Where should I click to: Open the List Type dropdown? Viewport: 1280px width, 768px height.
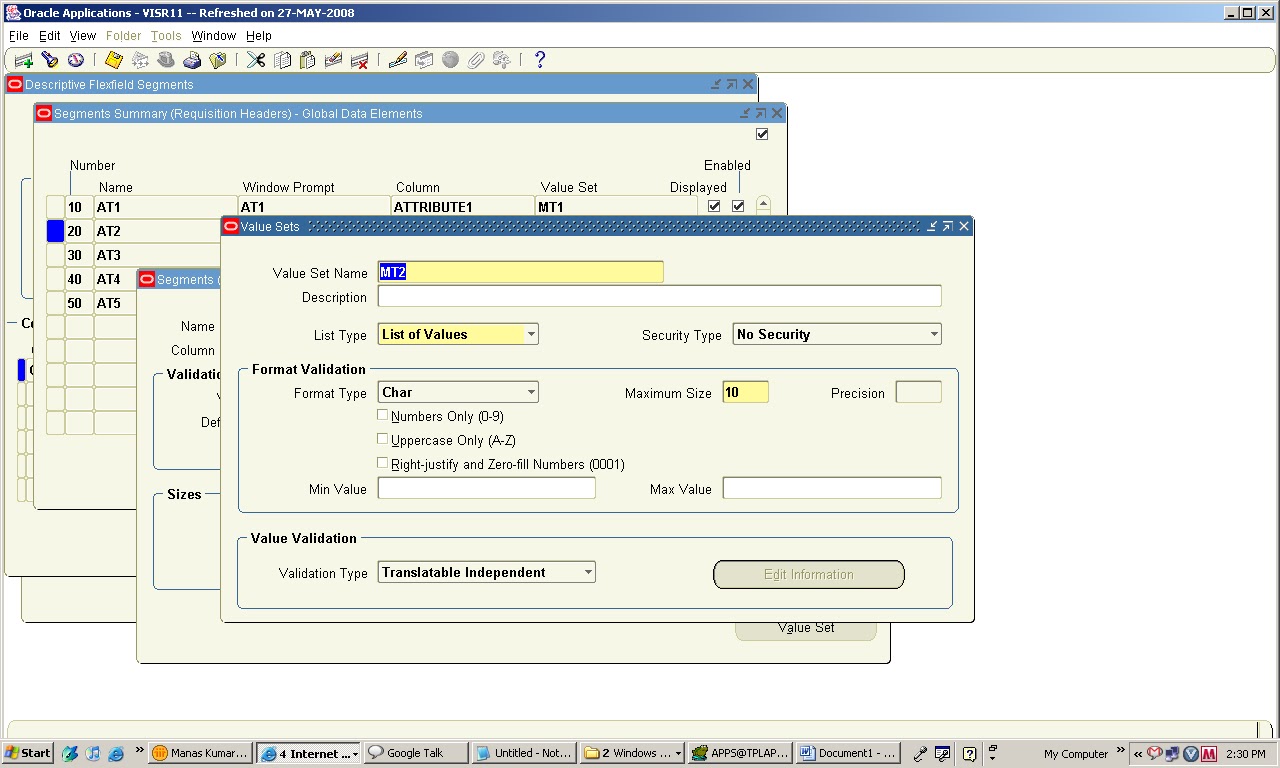tap(531, 334)
